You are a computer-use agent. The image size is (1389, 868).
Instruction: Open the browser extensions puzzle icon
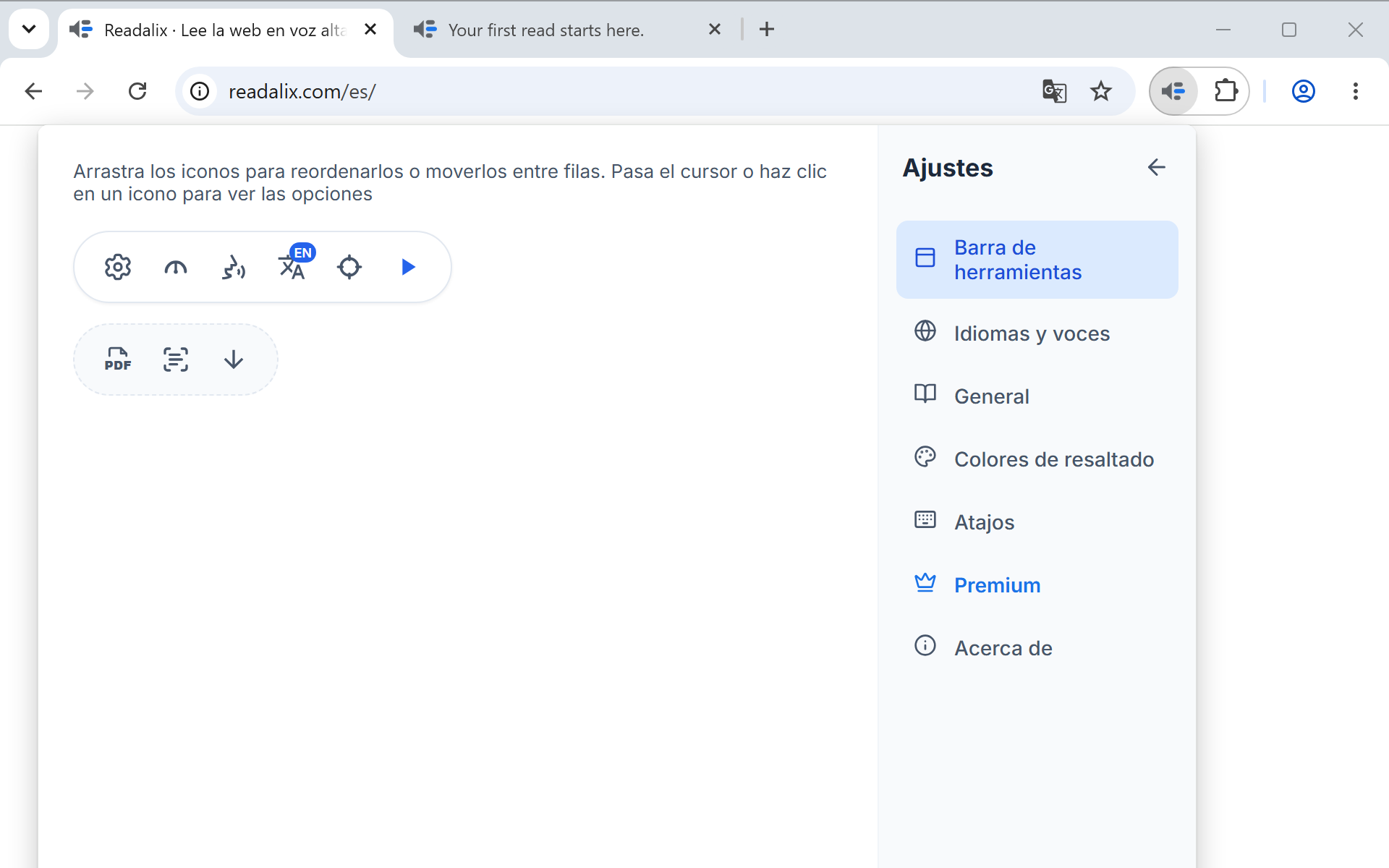tap(1226, 91)
